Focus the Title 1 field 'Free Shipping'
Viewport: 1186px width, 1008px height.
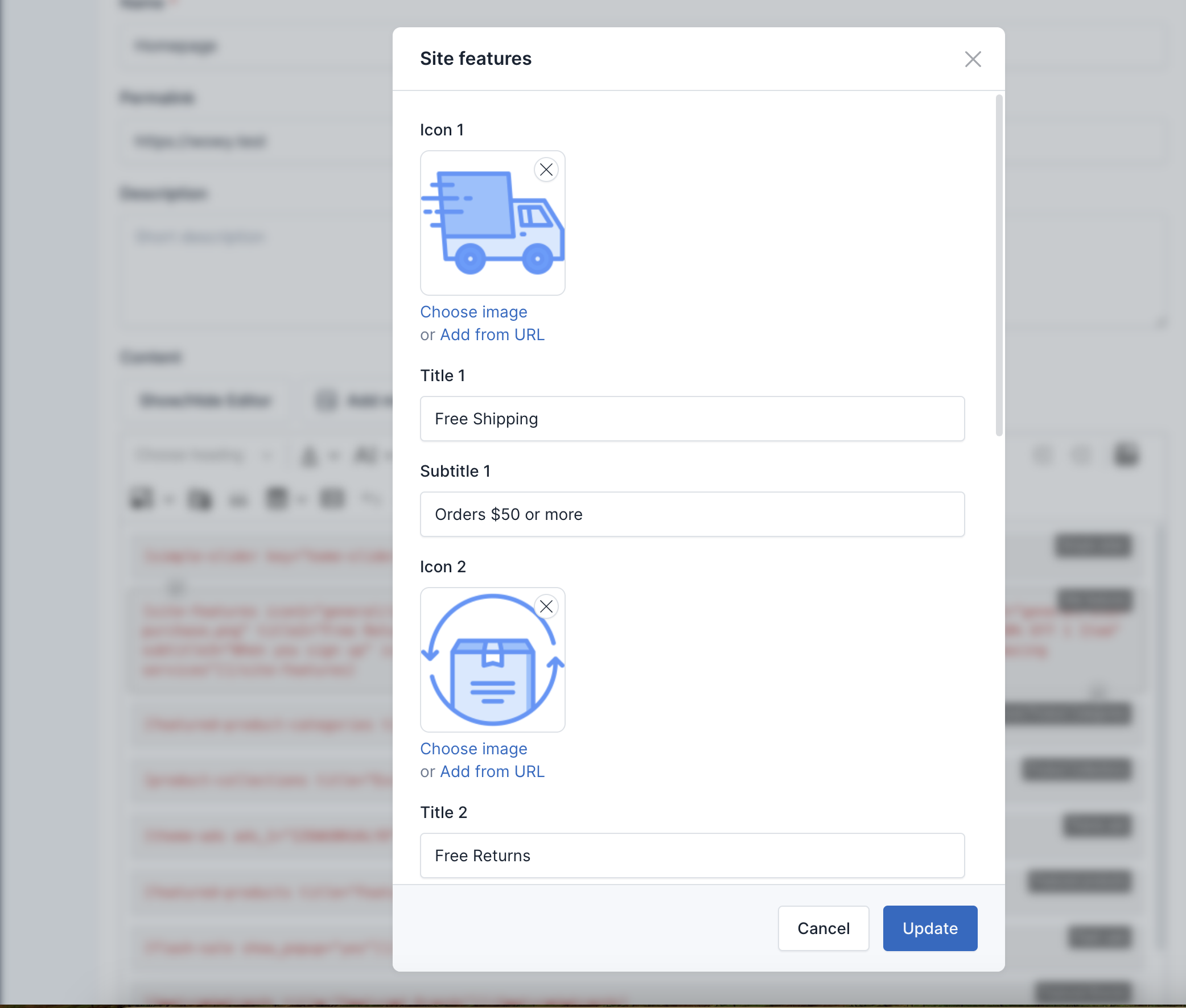[x=691, y=419]
